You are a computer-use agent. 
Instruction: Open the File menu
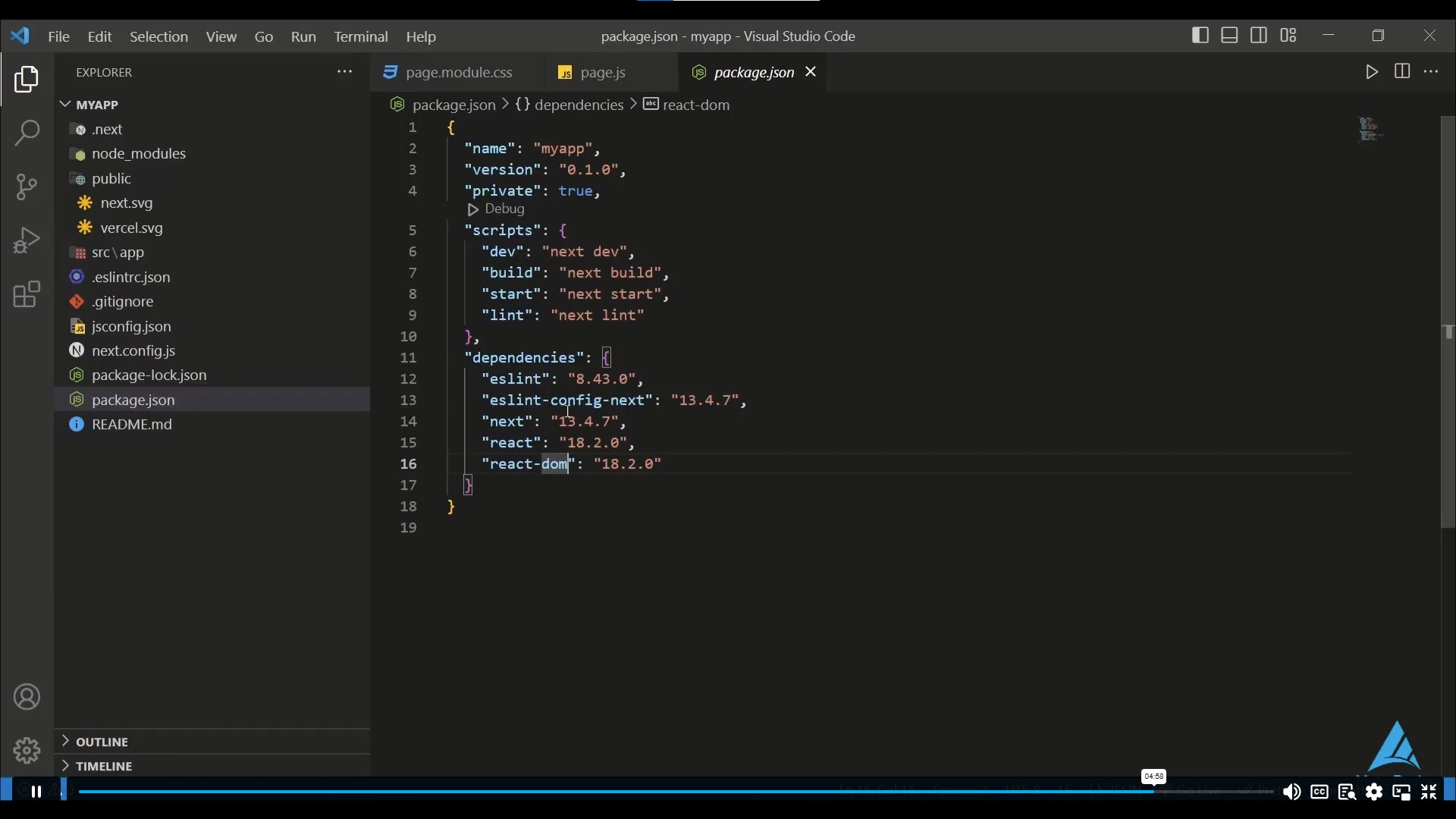(x=58, y=36)
